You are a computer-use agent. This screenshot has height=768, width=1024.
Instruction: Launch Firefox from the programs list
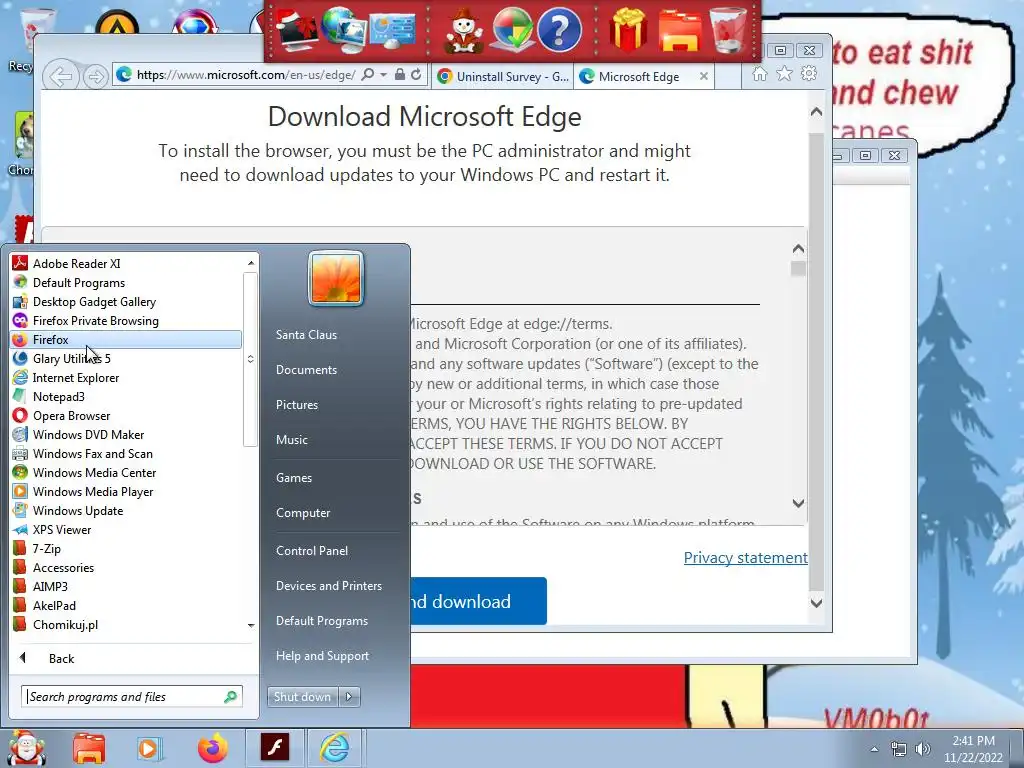click(x=126, y=340)
